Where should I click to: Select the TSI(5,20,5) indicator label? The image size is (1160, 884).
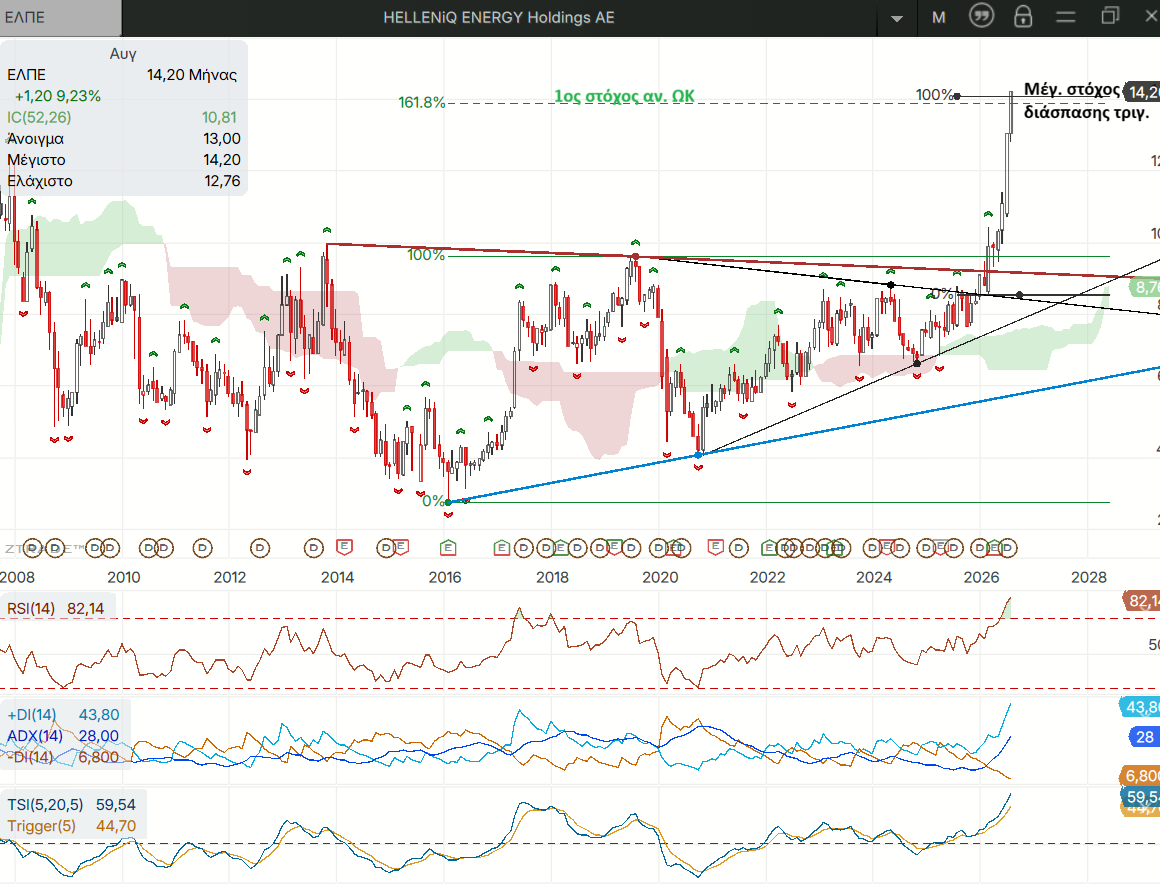pyautogui.click(x=45, y=805)
